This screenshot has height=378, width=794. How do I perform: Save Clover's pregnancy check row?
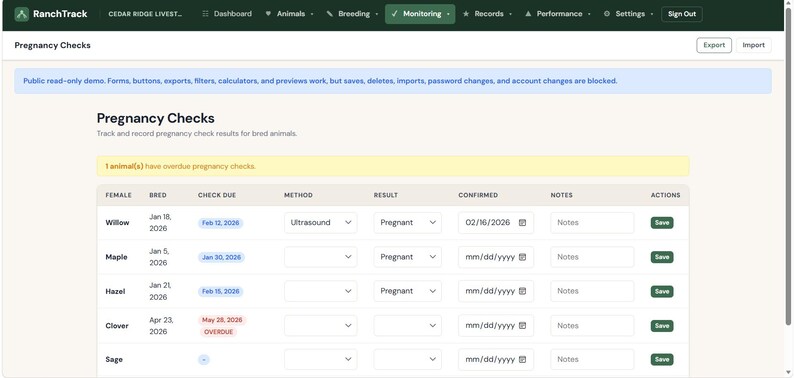click(x=662, y=326)
